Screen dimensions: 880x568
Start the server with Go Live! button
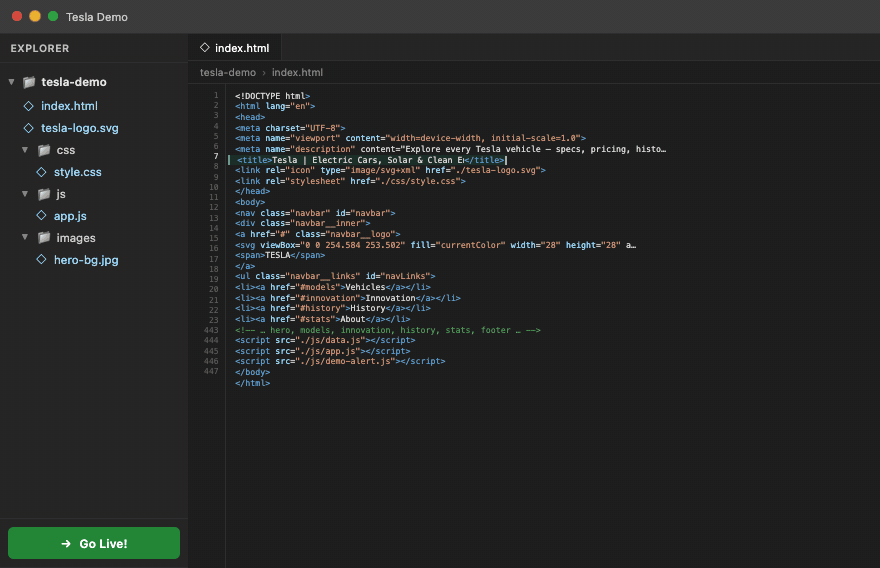pyautogui.click(x=94, y=543)
